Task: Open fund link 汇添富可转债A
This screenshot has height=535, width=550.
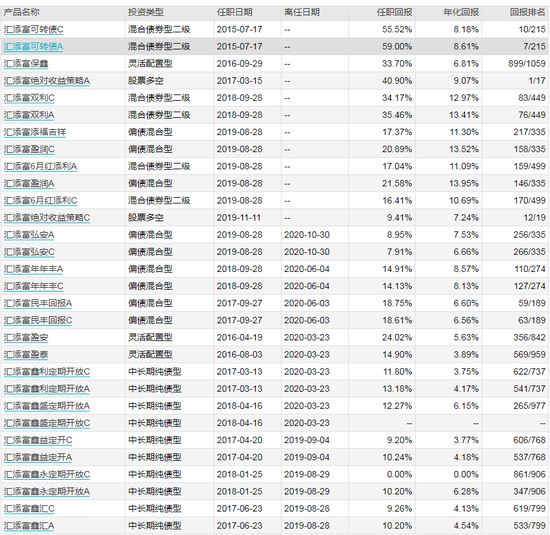Action: point(33,47)
